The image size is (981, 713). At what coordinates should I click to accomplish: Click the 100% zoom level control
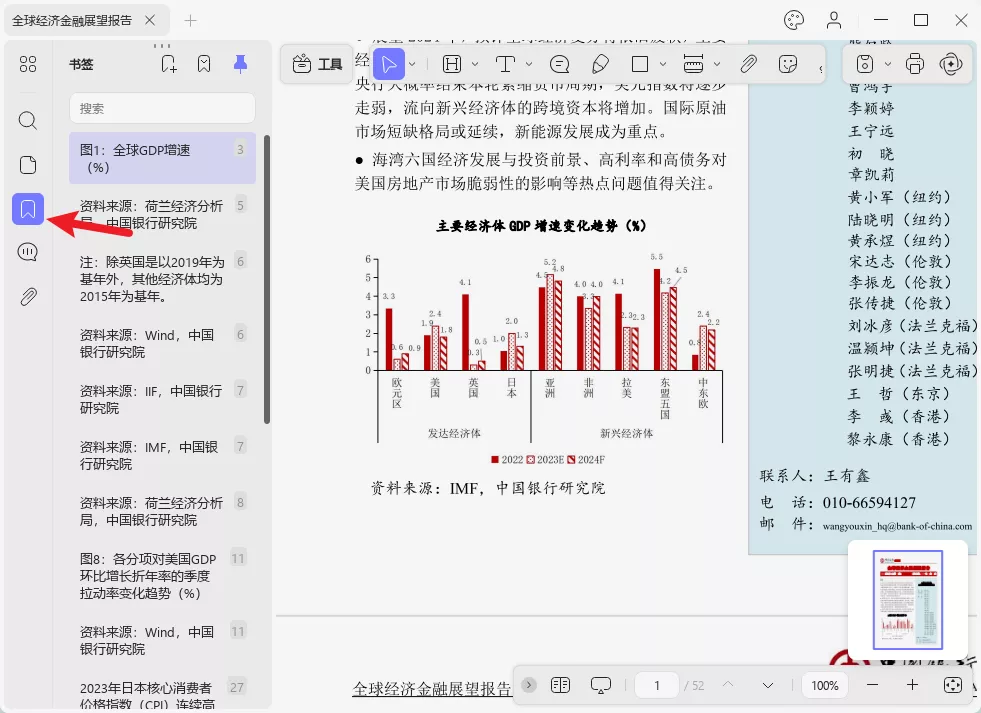point(825,685)
